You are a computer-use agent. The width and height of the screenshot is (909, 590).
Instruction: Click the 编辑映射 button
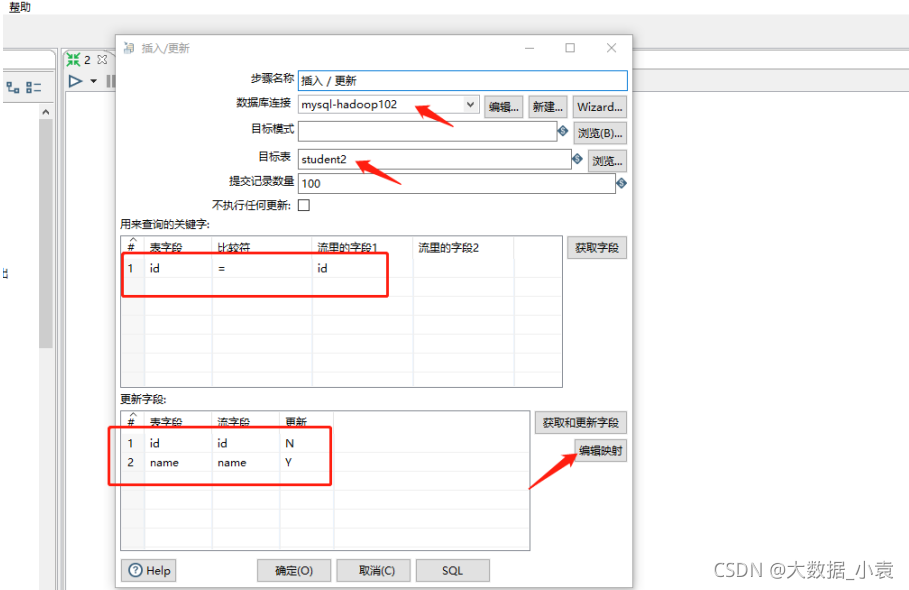[601, 451]
